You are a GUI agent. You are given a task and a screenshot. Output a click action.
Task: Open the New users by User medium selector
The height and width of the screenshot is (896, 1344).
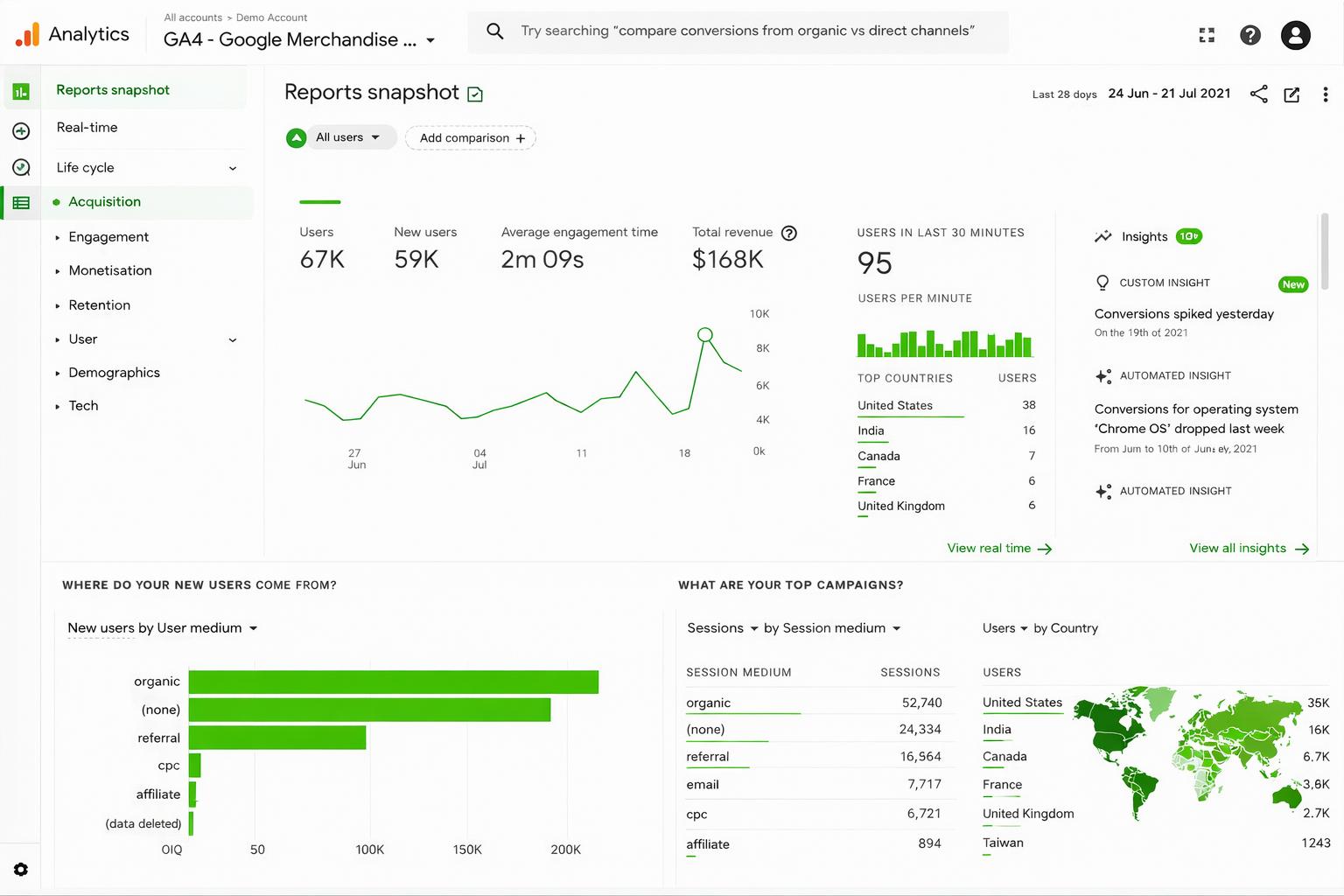(163, 628)
